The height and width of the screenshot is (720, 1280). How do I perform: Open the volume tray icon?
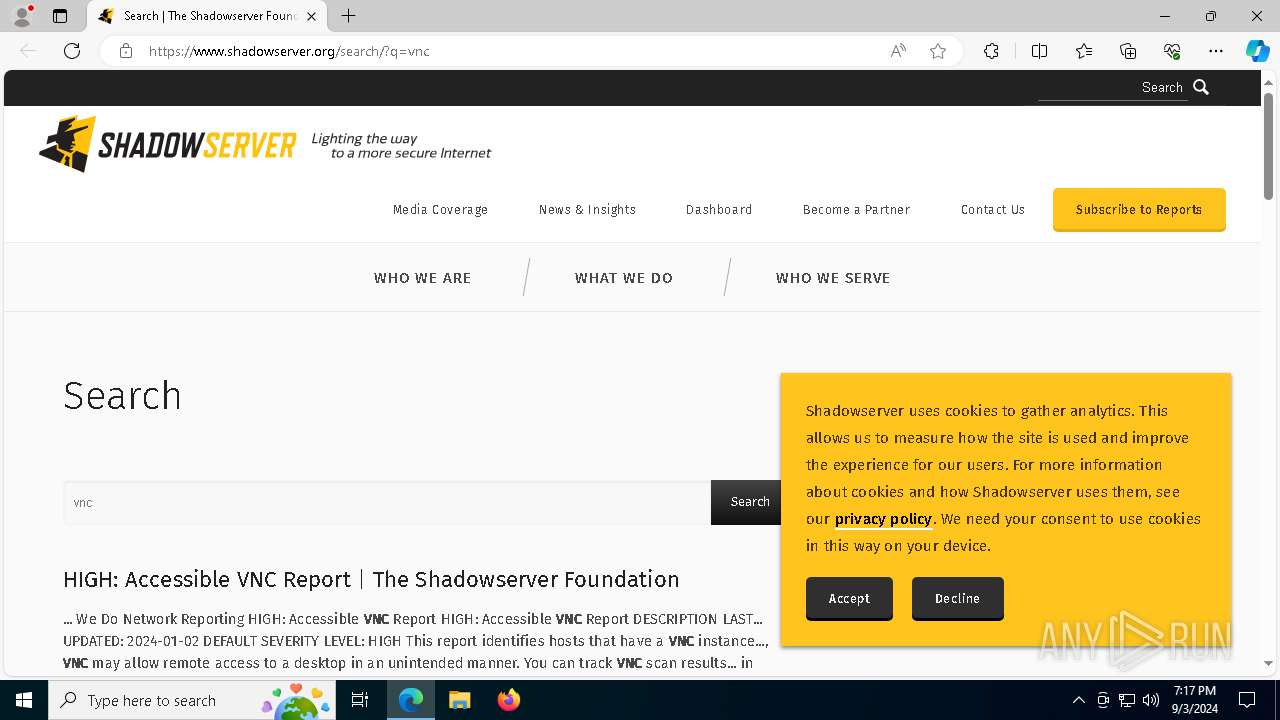tap(1151, 700)
